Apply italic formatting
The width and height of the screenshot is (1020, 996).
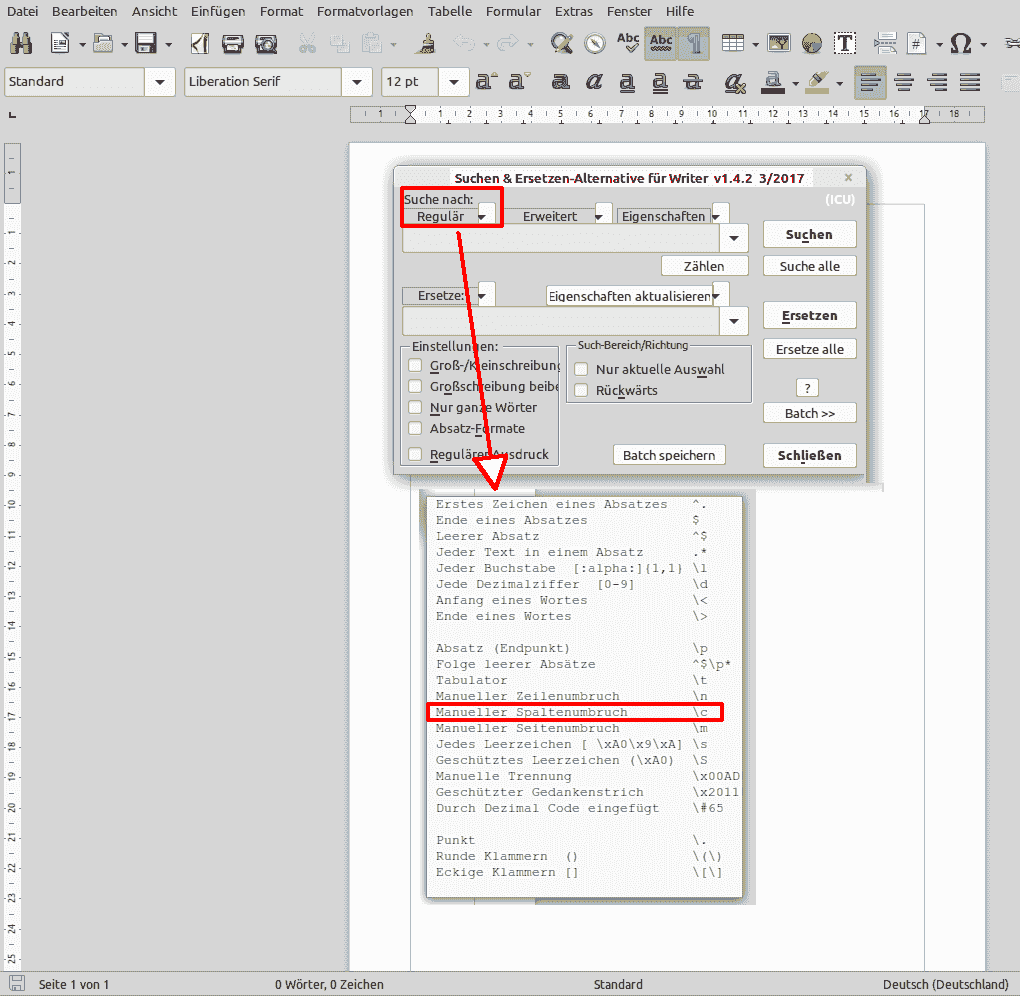coord(593,82)
